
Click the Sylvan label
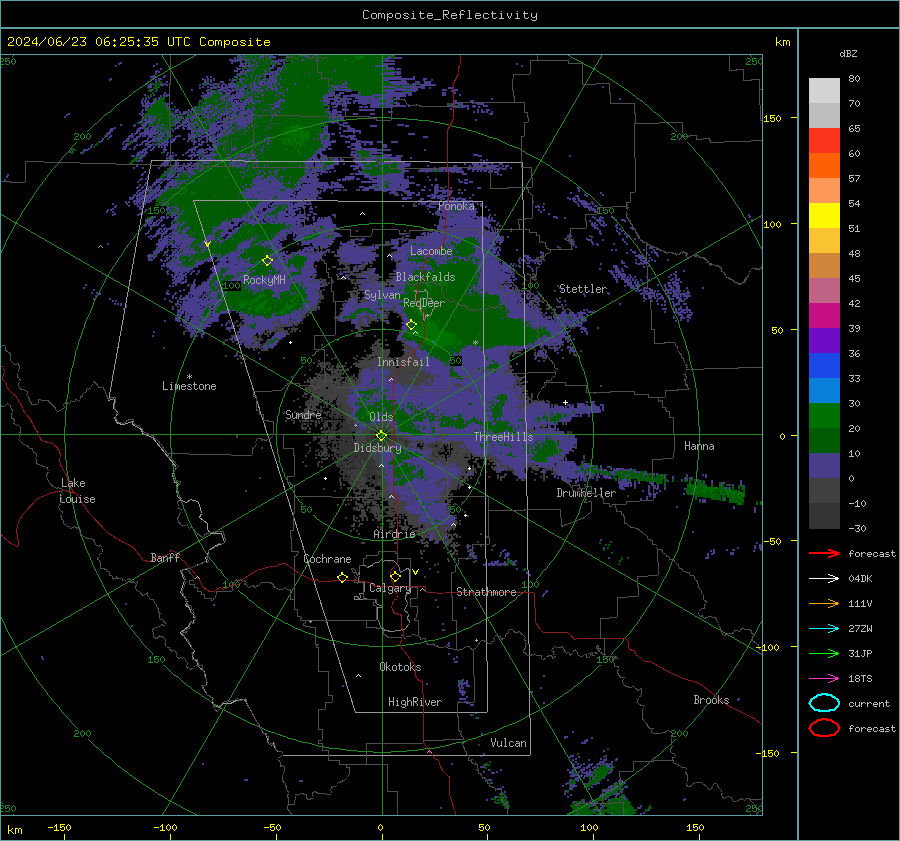[x=382, y=295]
